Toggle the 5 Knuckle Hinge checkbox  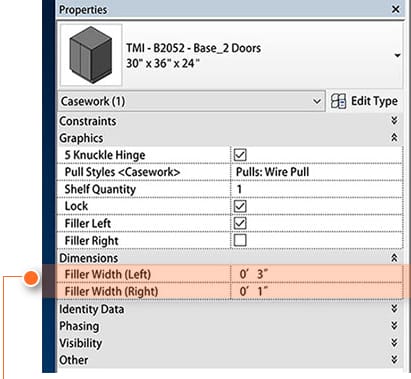coord(240,155)
